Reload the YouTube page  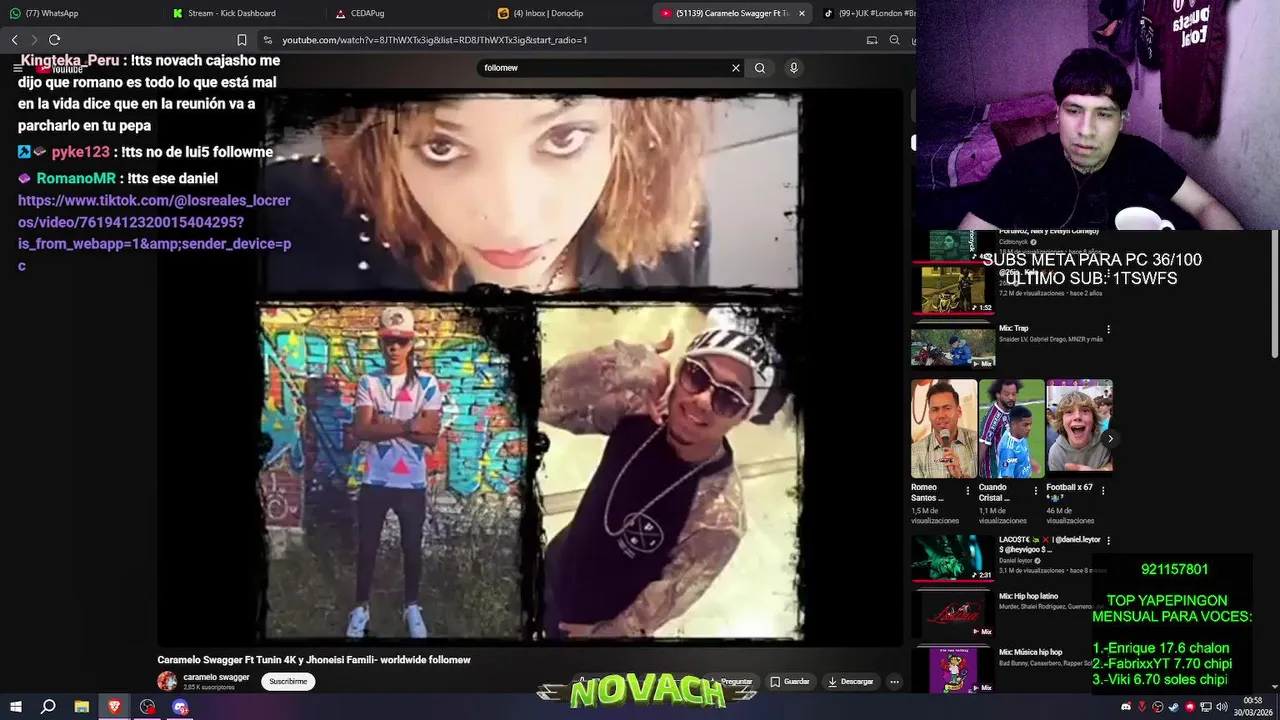pyautogui.click(x=54, y=40)
